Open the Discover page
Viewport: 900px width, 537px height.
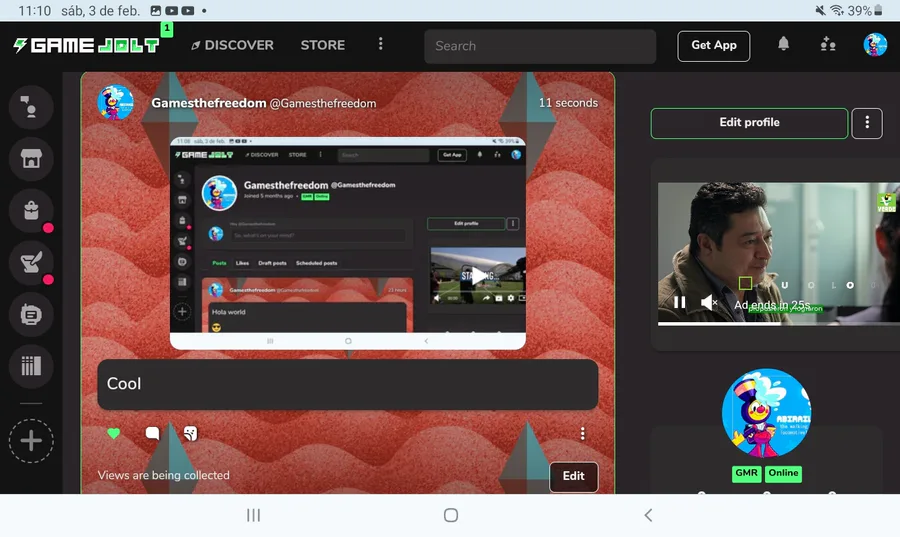coord(232,45)
